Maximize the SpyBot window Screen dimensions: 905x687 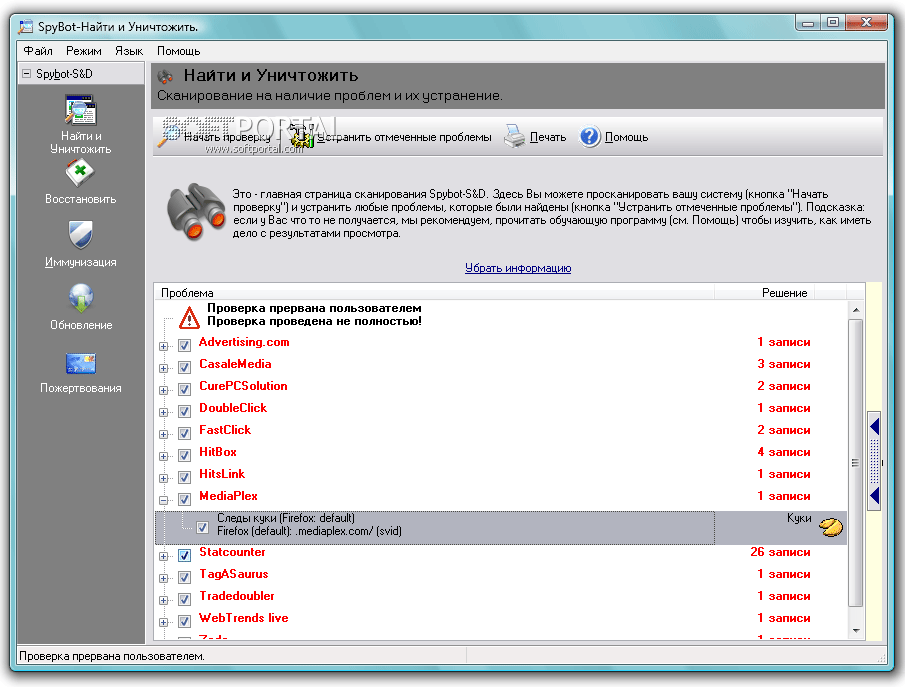click(833, 23)
